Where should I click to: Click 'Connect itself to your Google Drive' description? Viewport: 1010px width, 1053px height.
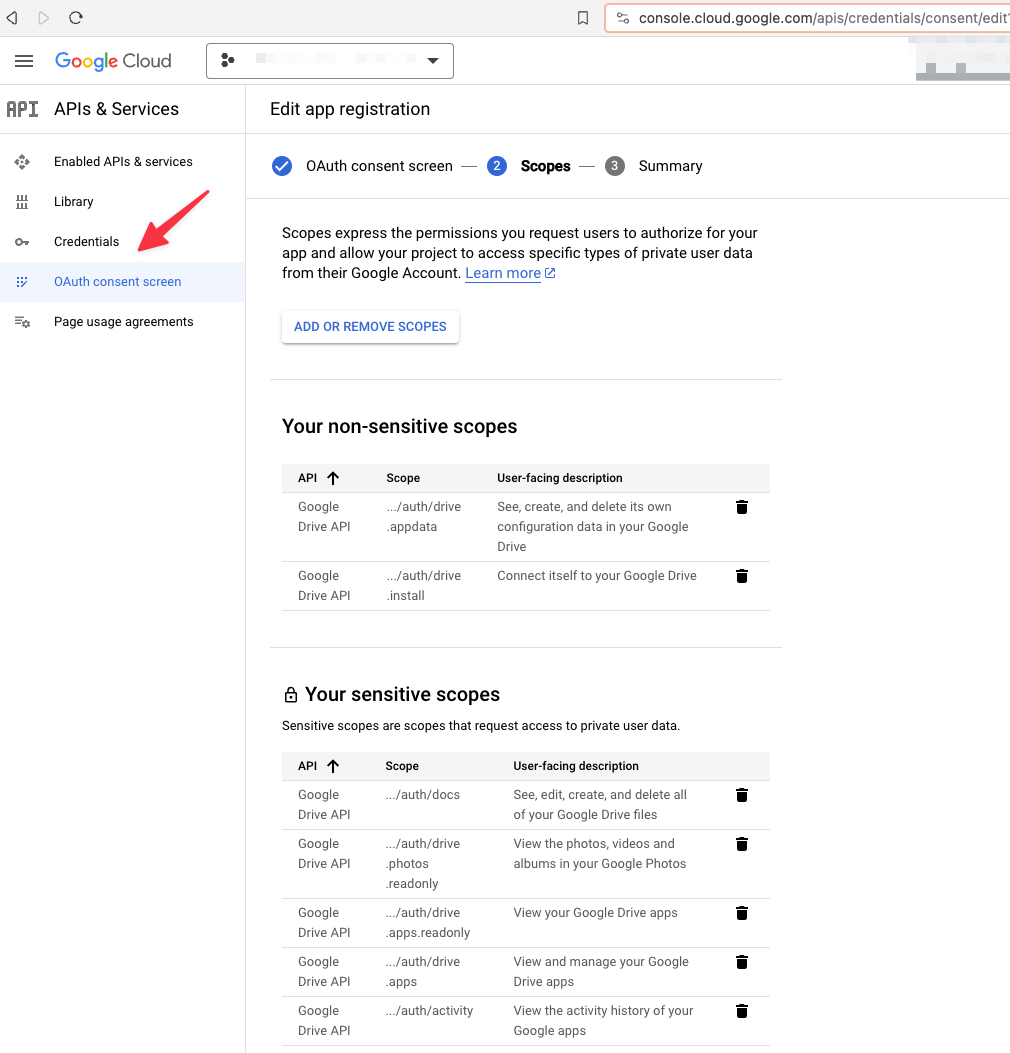tap(597, 576)
